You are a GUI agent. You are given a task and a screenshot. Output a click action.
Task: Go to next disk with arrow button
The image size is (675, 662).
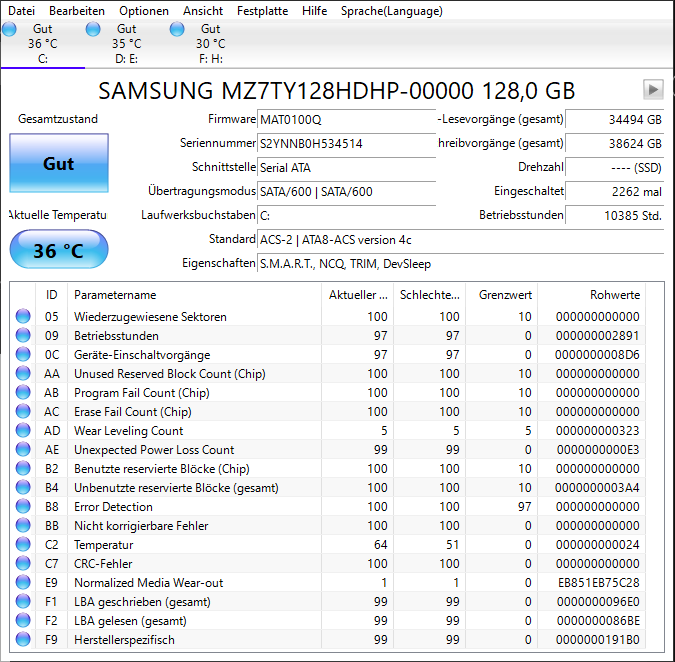pos(653,90)
